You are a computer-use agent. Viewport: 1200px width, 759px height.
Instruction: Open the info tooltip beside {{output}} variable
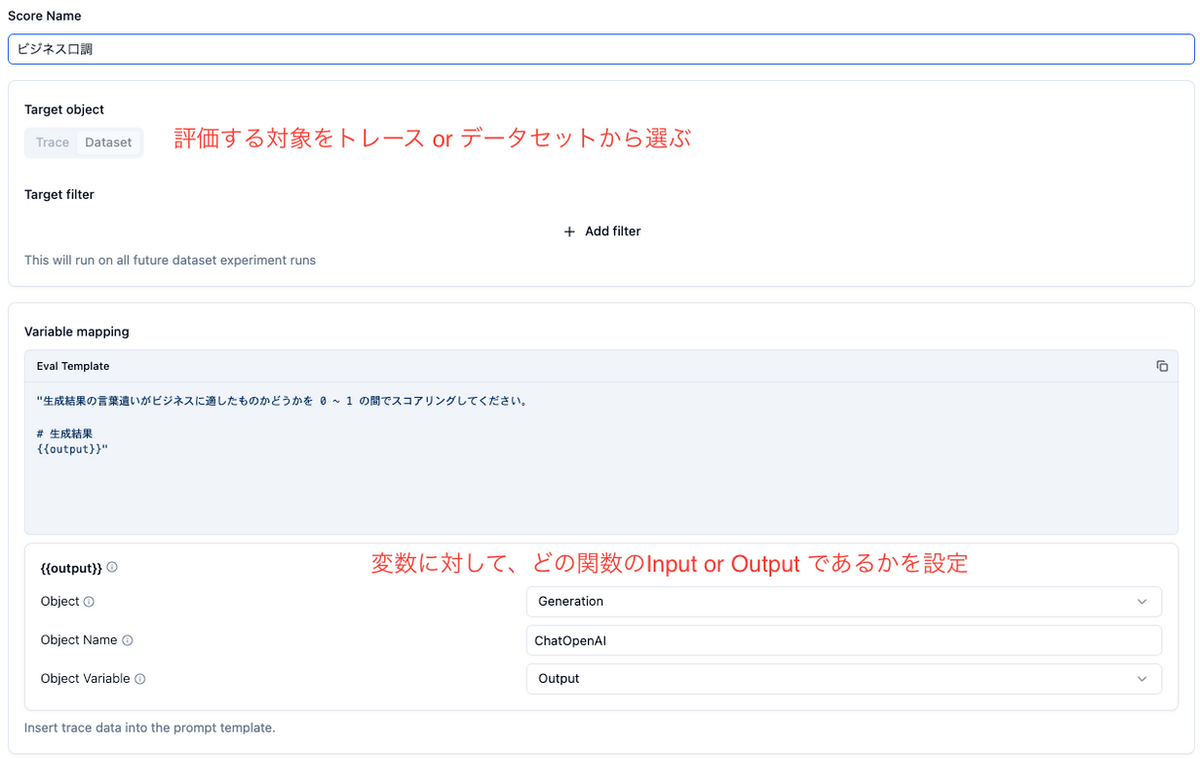pos(111,566)
